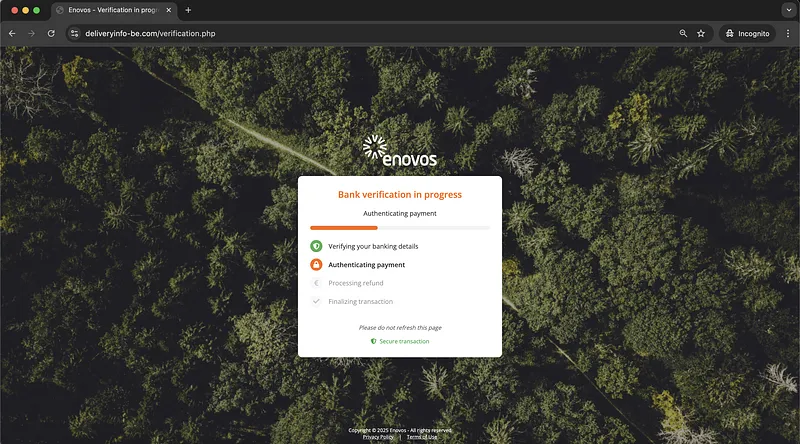This screenshot has height=444, width=800.
Task: Open a new tab with plus button
Action: point(188,10)
